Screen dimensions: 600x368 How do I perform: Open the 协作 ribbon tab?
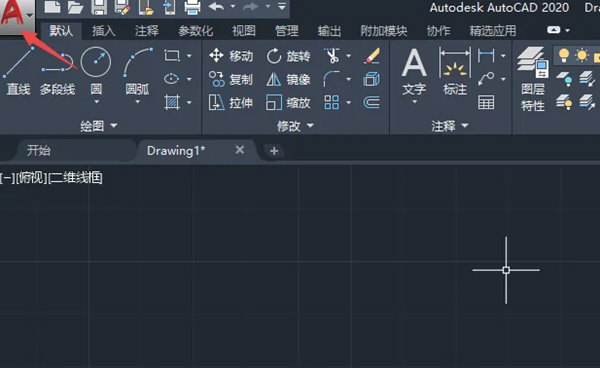[x=439, y=31]
